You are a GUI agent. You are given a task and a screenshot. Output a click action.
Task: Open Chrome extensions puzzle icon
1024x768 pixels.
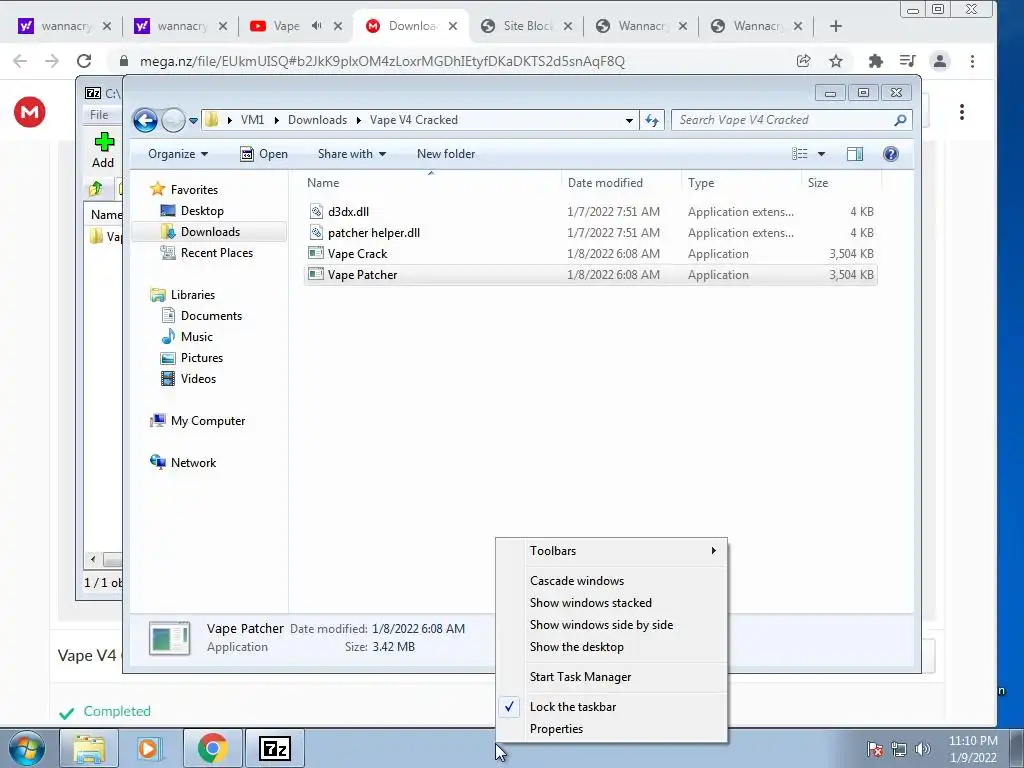point(875,61)
